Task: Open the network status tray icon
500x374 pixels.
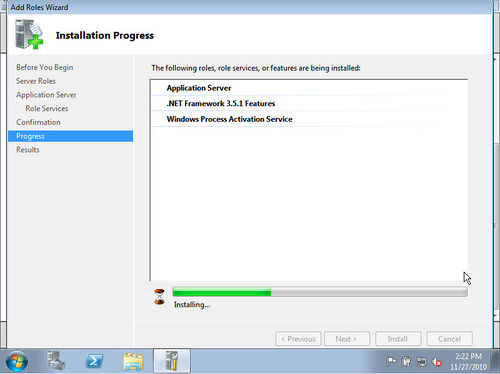Action: (422, 361)
